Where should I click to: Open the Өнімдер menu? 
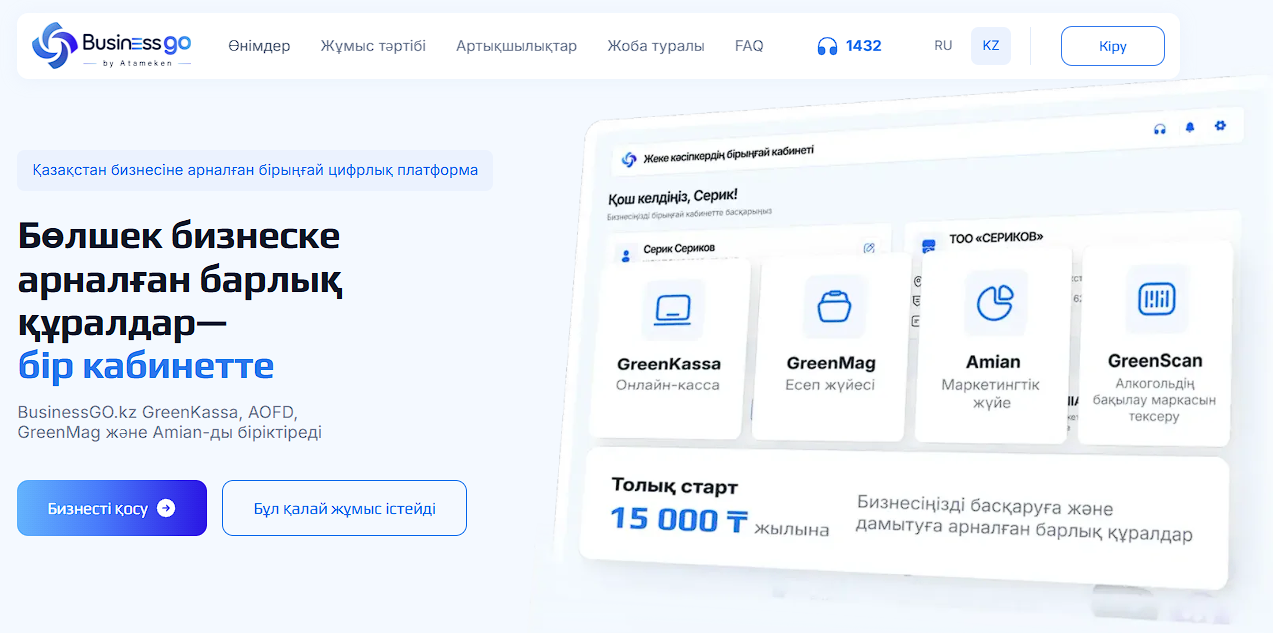click(x=258, y=46)
